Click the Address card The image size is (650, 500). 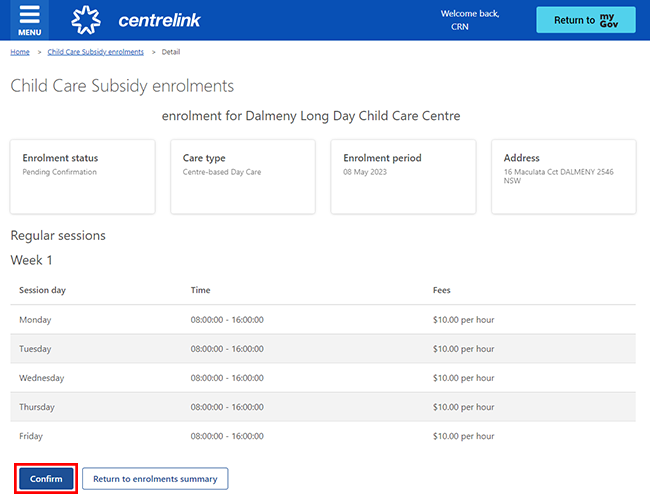tap(563, 176)
